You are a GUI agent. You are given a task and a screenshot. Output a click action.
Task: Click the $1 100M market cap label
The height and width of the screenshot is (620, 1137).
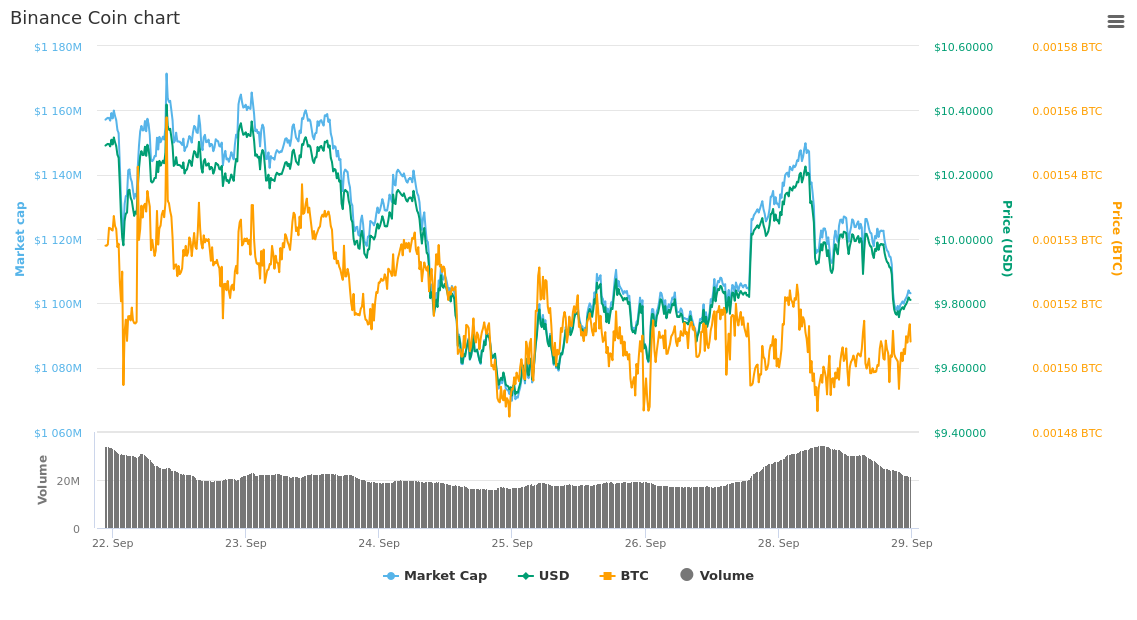pyautogui.click(x=58, y=304)
